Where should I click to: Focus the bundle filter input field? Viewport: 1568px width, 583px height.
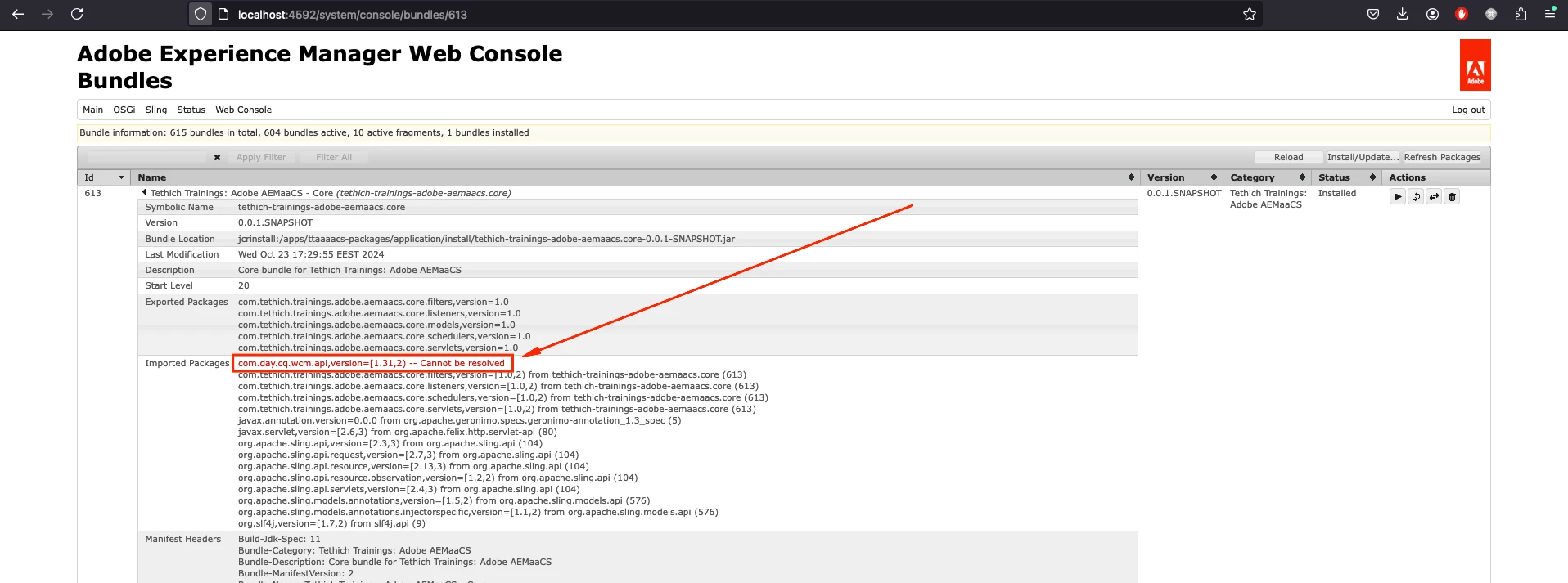147,157
